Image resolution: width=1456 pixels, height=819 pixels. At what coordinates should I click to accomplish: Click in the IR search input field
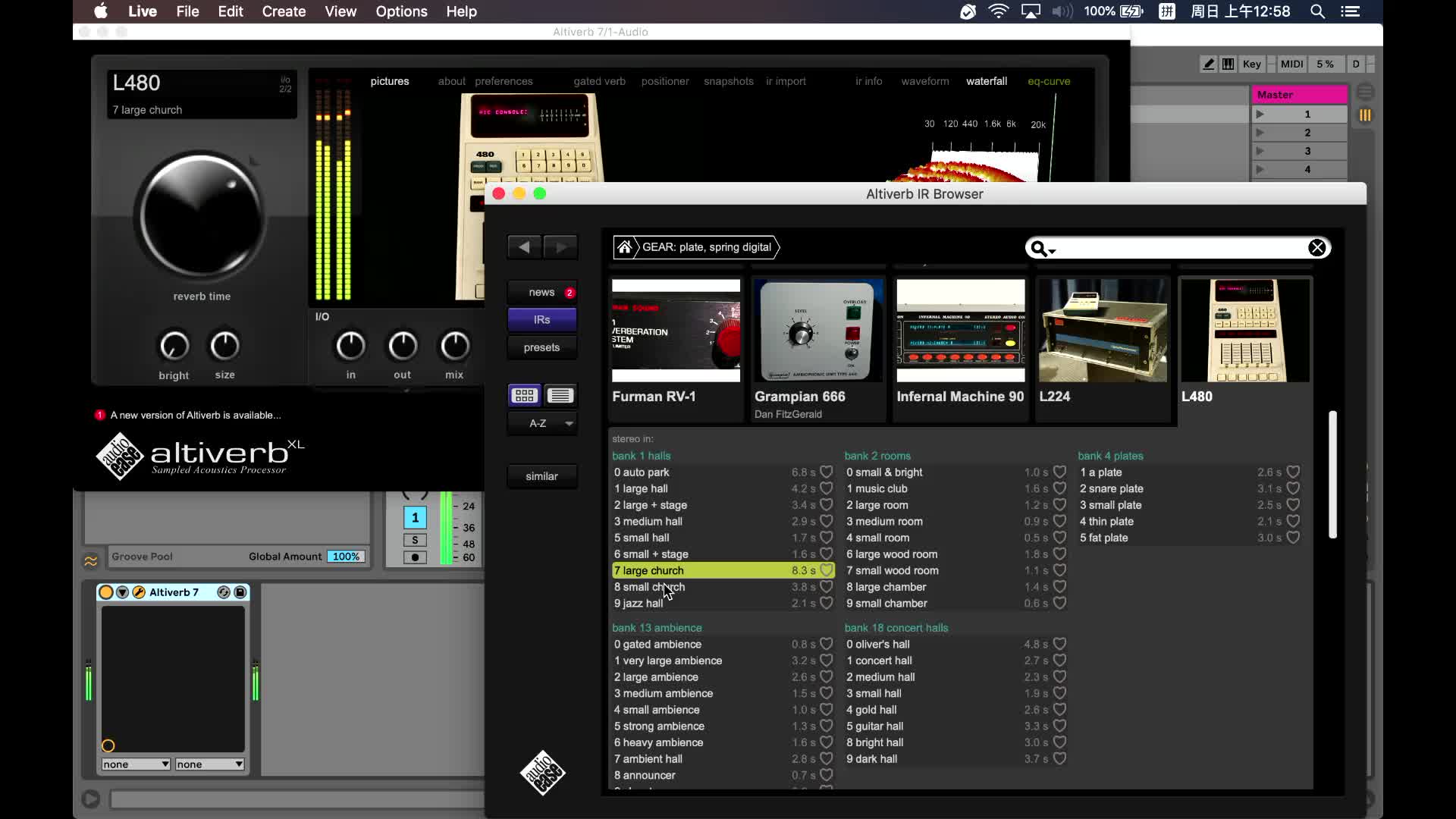click(x=1181, y=248)
